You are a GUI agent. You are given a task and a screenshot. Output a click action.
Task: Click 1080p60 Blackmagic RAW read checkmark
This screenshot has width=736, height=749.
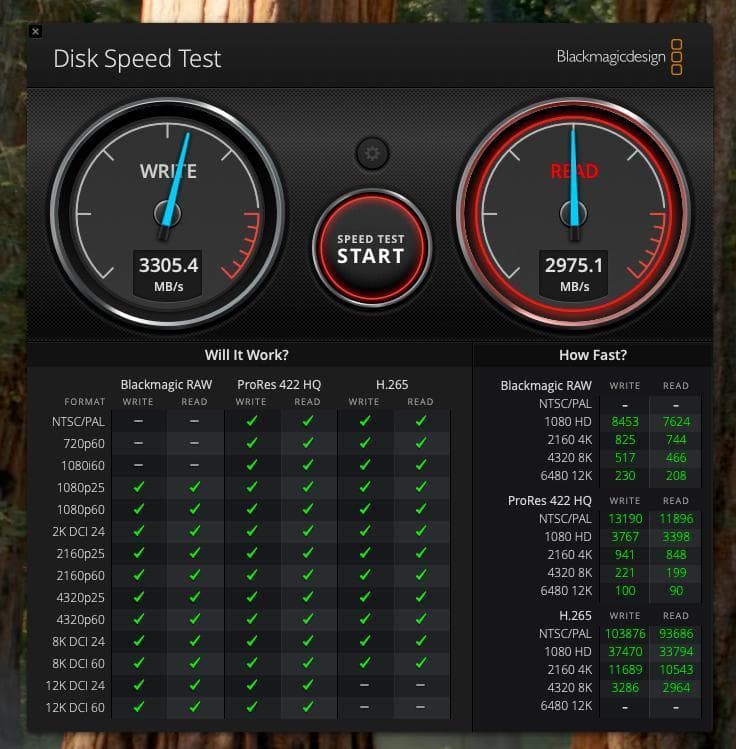coord(194,509)
